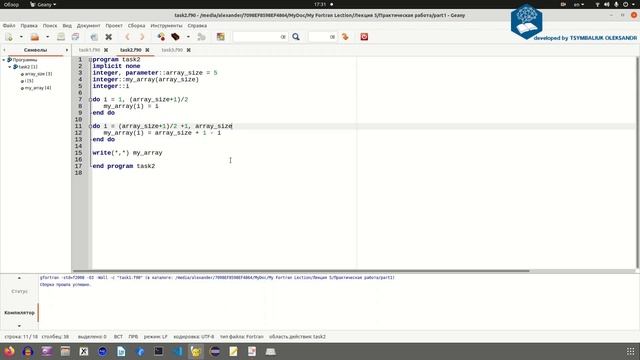Screen dimensions: 640x360
Task: Open the Сборка menu
Action: 136,25
